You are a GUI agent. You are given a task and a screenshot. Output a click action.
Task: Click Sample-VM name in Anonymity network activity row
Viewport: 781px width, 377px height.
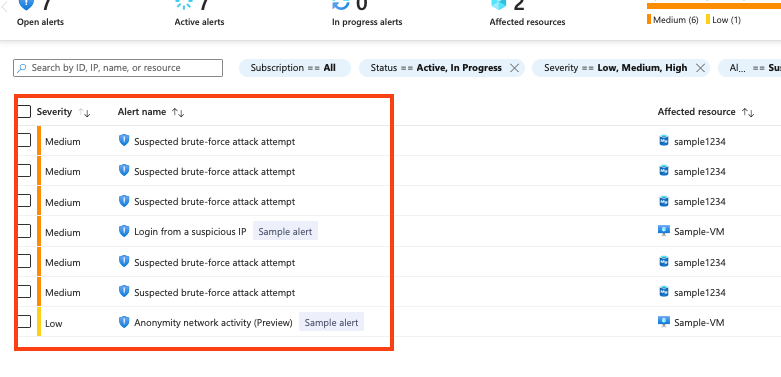click(x=699, y=323)
